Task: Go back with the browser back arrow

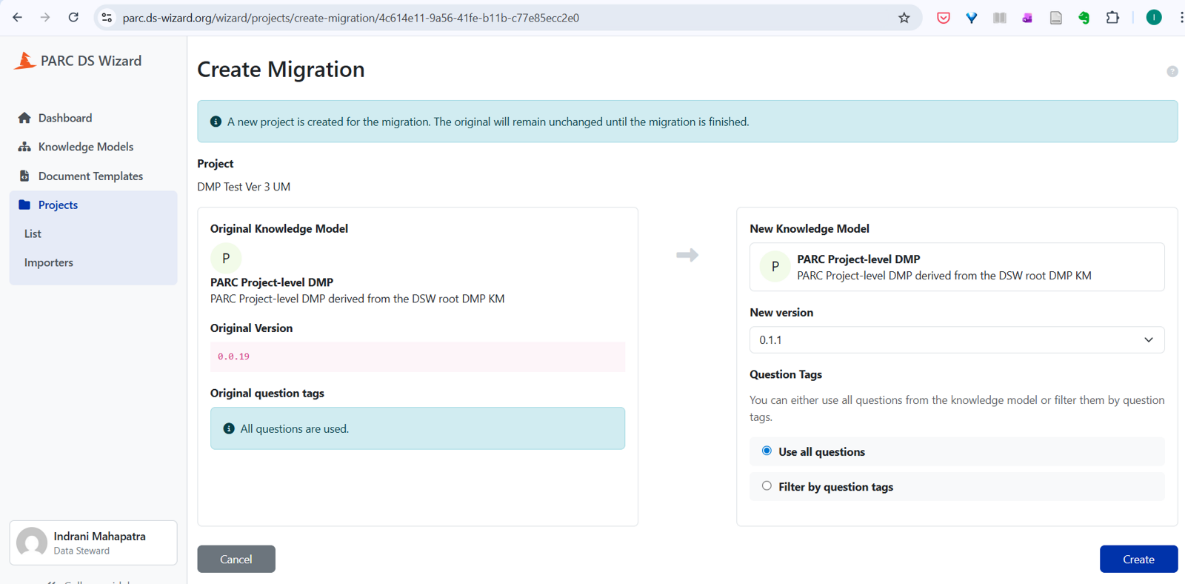Action: click(x=17, y=18)
